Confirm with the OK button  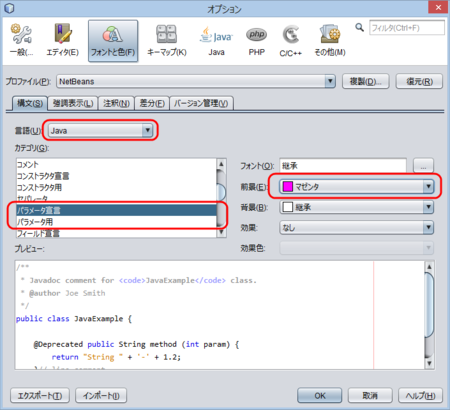(x=320, y=396)
